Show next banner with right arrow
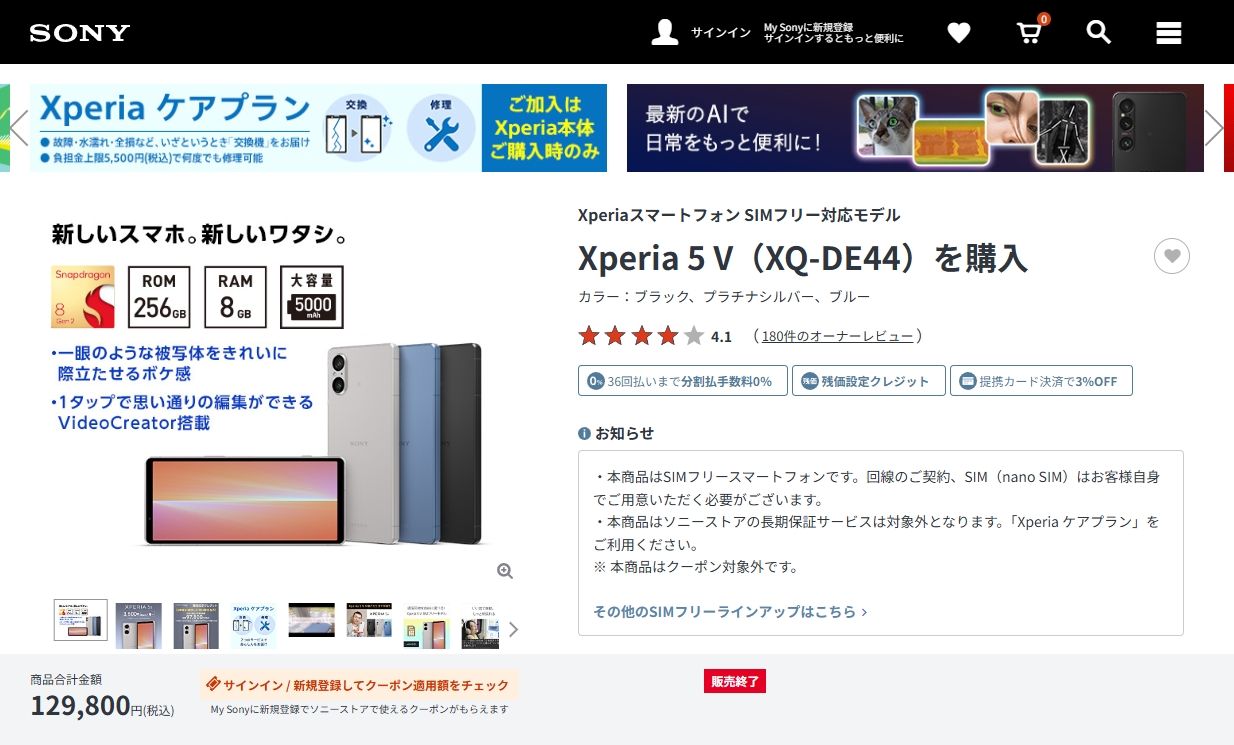The image size is (1234, 745). (x=1214, y=127)
